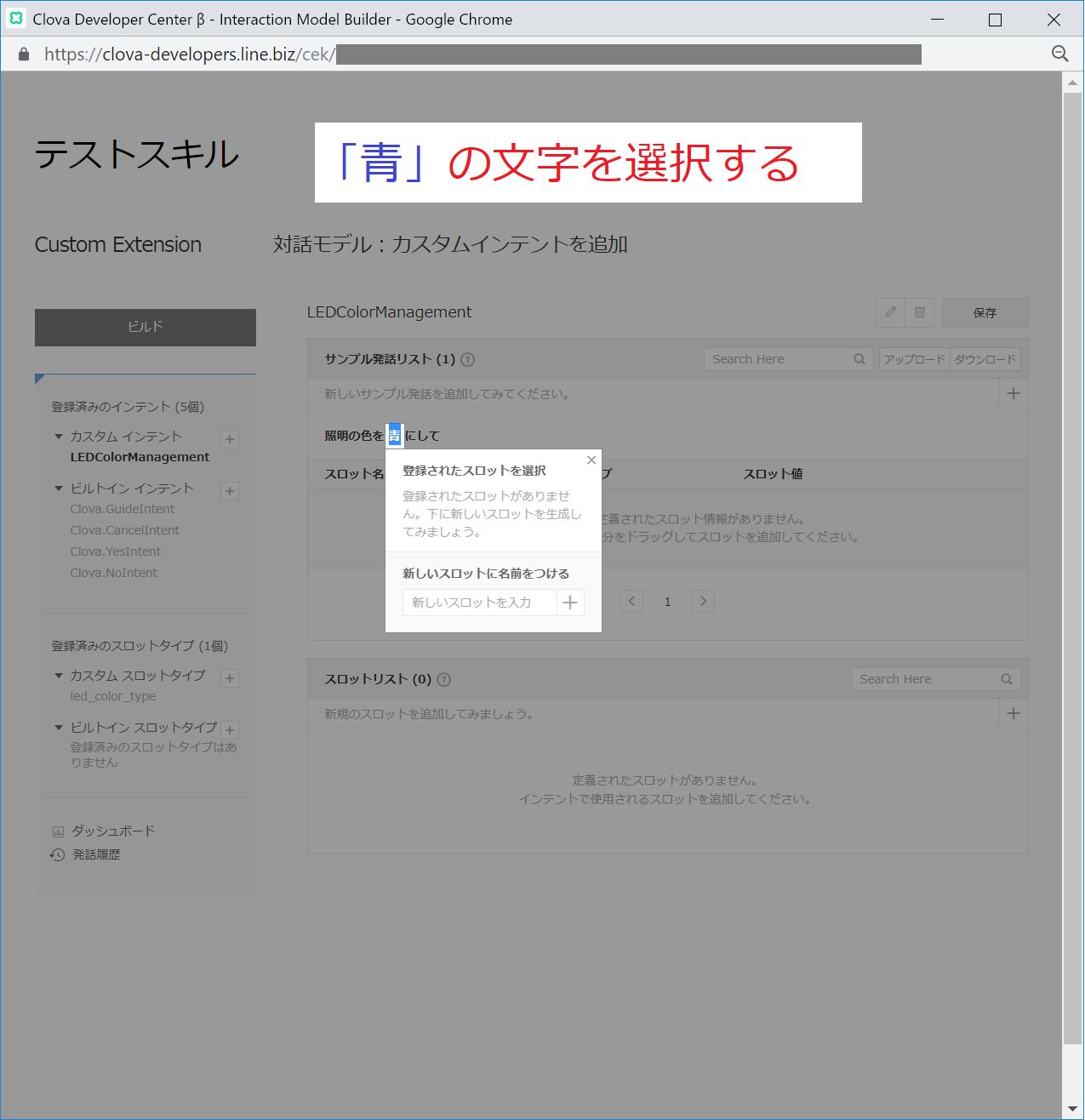Add a custom intent with plus icon
This screenshot has width=1085, height=1120.
tap(230, 439)
